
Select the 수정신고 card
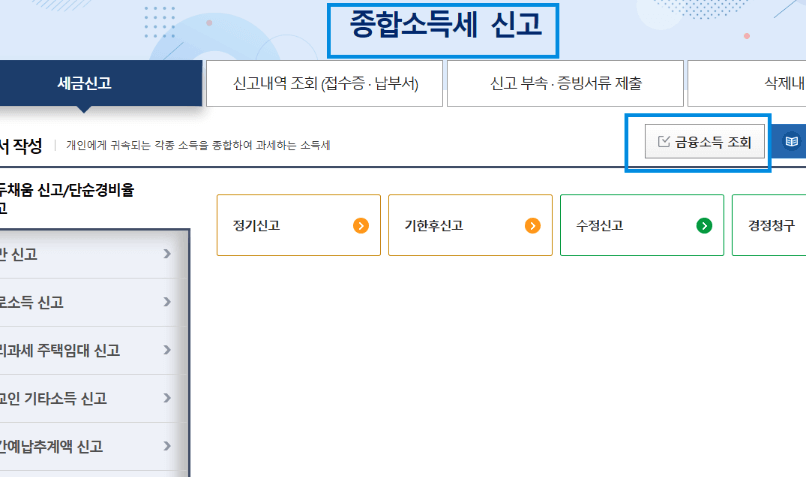tap(642, 225)
